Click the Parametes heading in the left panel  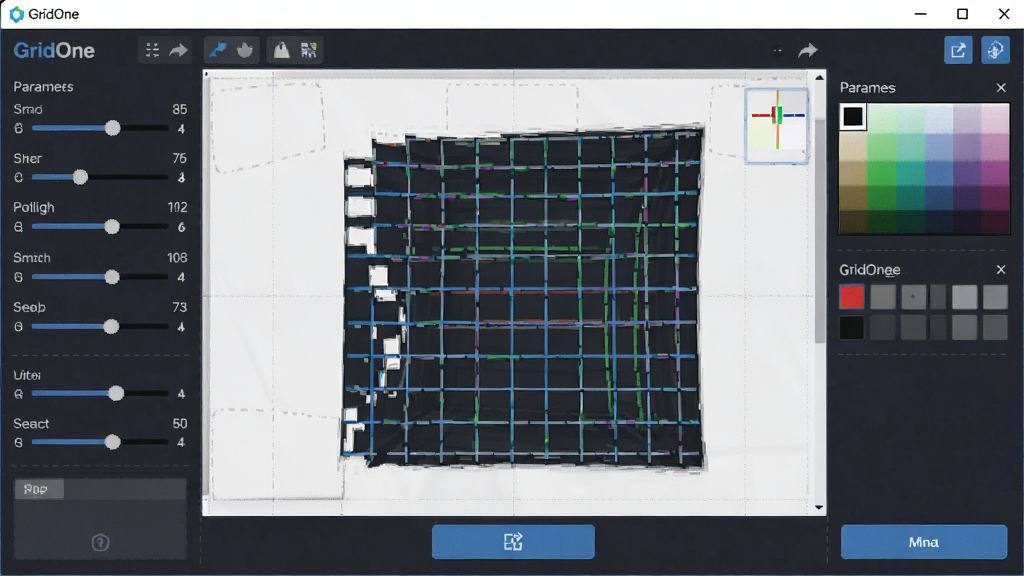coord(43,87)
